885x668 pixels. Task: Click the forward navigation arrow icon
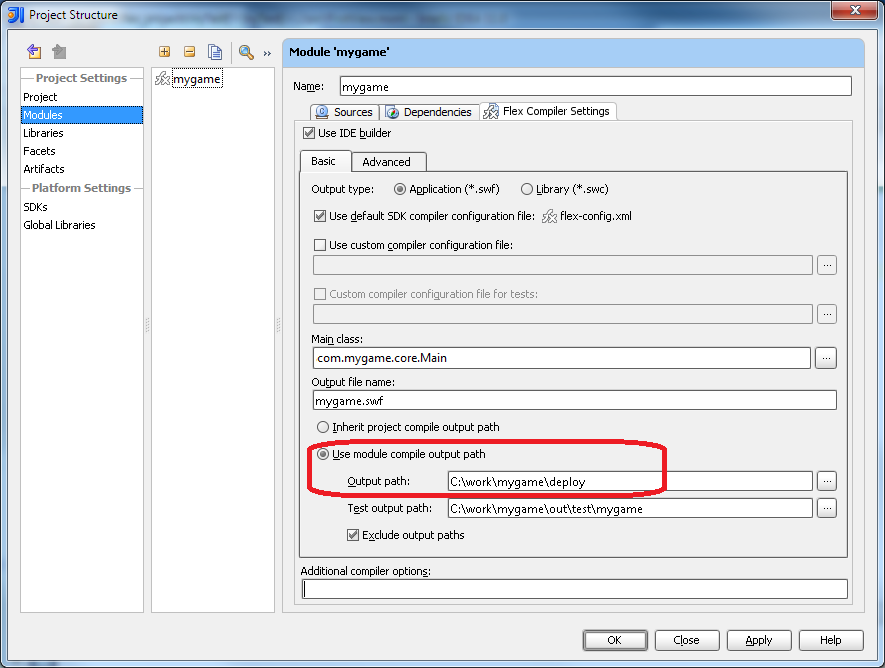tap(59, 52)
